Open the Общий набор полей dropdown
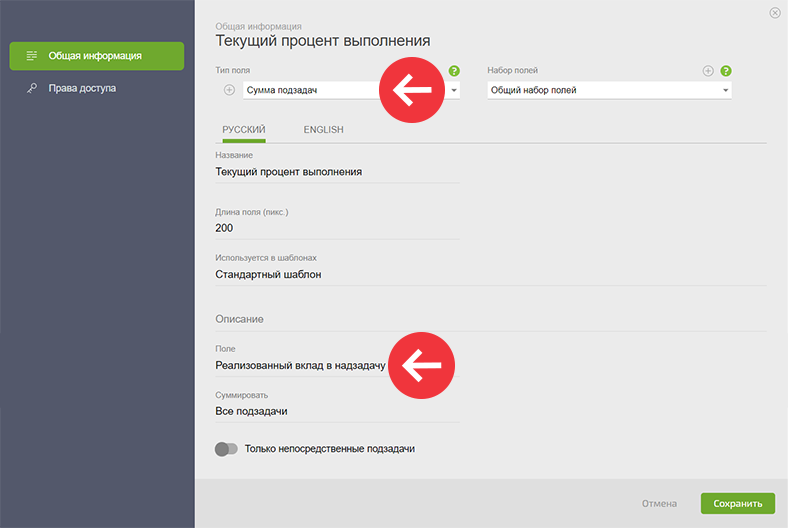This screenshot has width=788, height=528. point(609,90)
